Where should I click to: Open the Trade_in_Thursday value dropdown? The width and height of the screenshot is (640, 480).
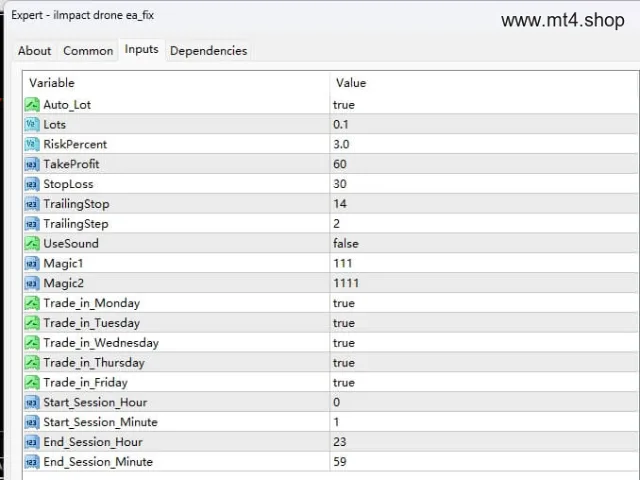483,362
